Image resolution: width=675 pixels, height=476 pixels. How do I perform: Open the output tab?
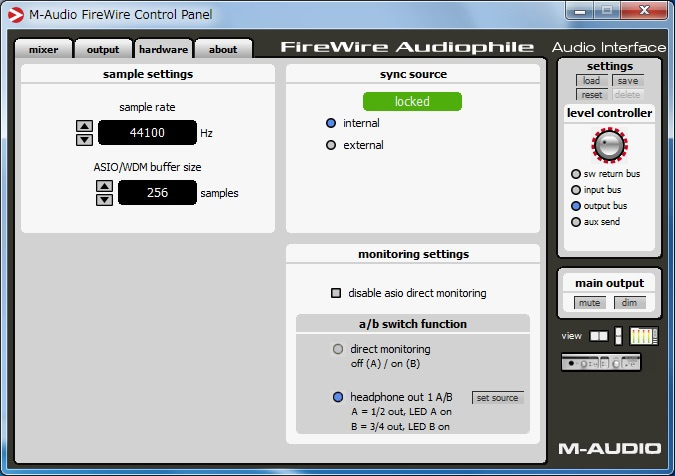click(x=103, y=49)
